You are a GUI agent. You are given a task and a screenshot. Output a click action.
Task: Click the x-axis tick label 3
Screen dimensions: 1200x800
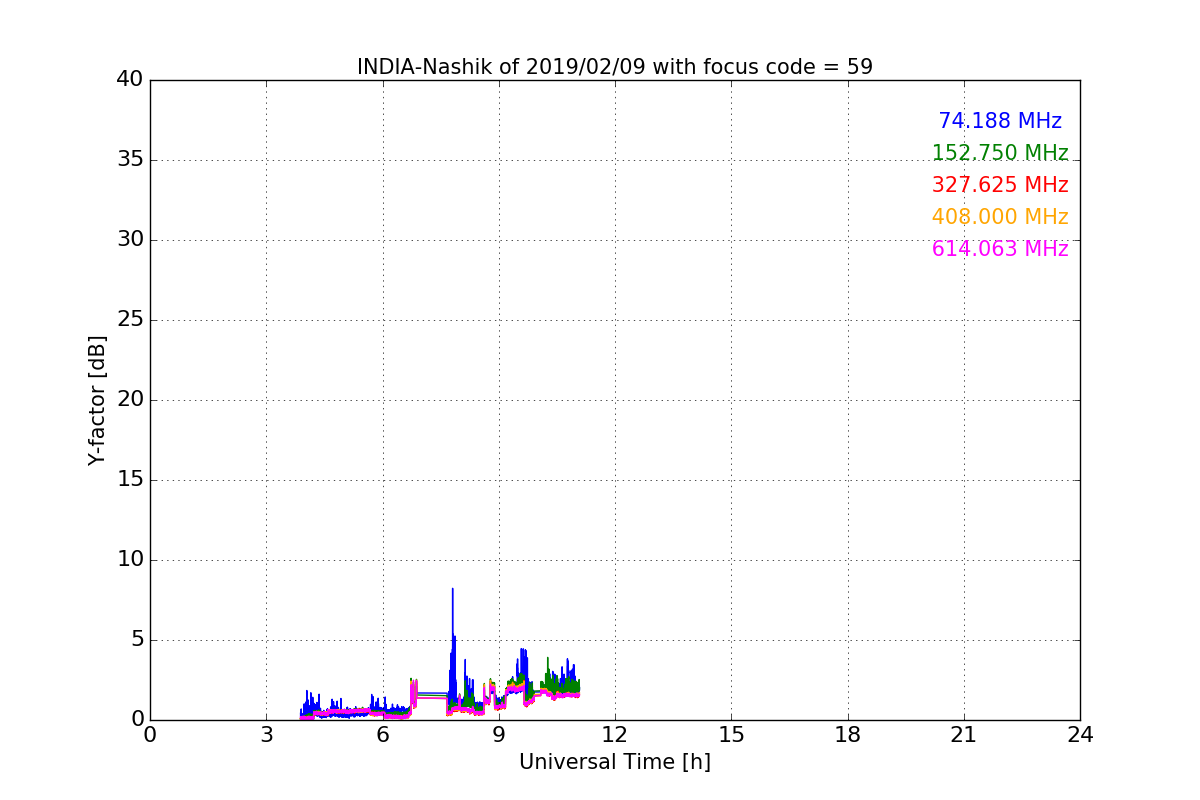tap(266, 735)
